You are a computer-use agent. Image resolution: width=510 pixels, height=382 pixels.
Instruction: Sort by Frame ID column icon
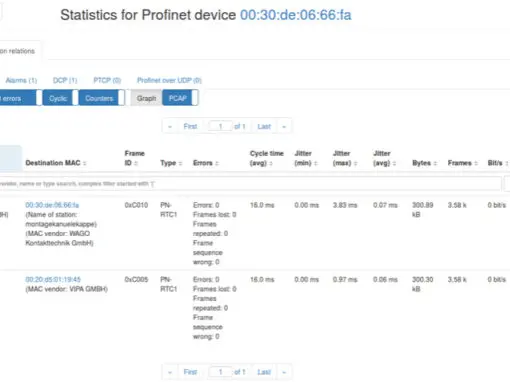[x=136, y=163]
